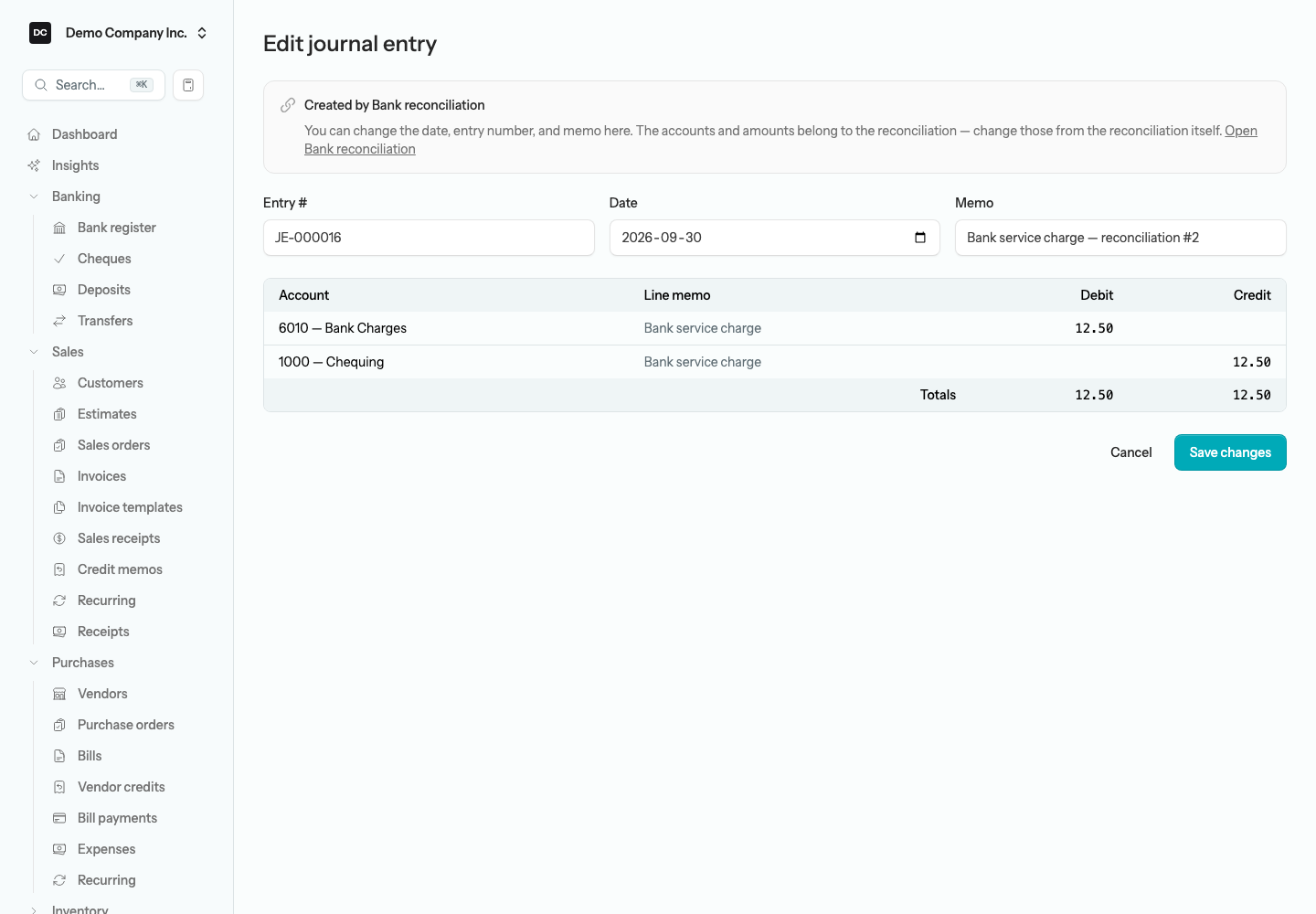Viewport: 1316px width, 914px height.
Task: Click the Insights sparkle icon
Action: pyautogui.click(x=34, y=165)
